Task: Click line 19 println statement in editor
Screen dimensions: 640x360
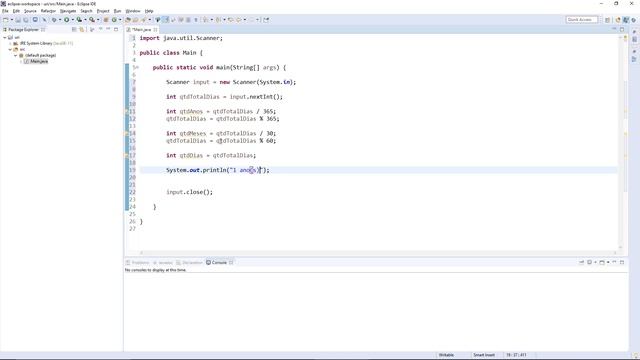Action: [218, 170]
